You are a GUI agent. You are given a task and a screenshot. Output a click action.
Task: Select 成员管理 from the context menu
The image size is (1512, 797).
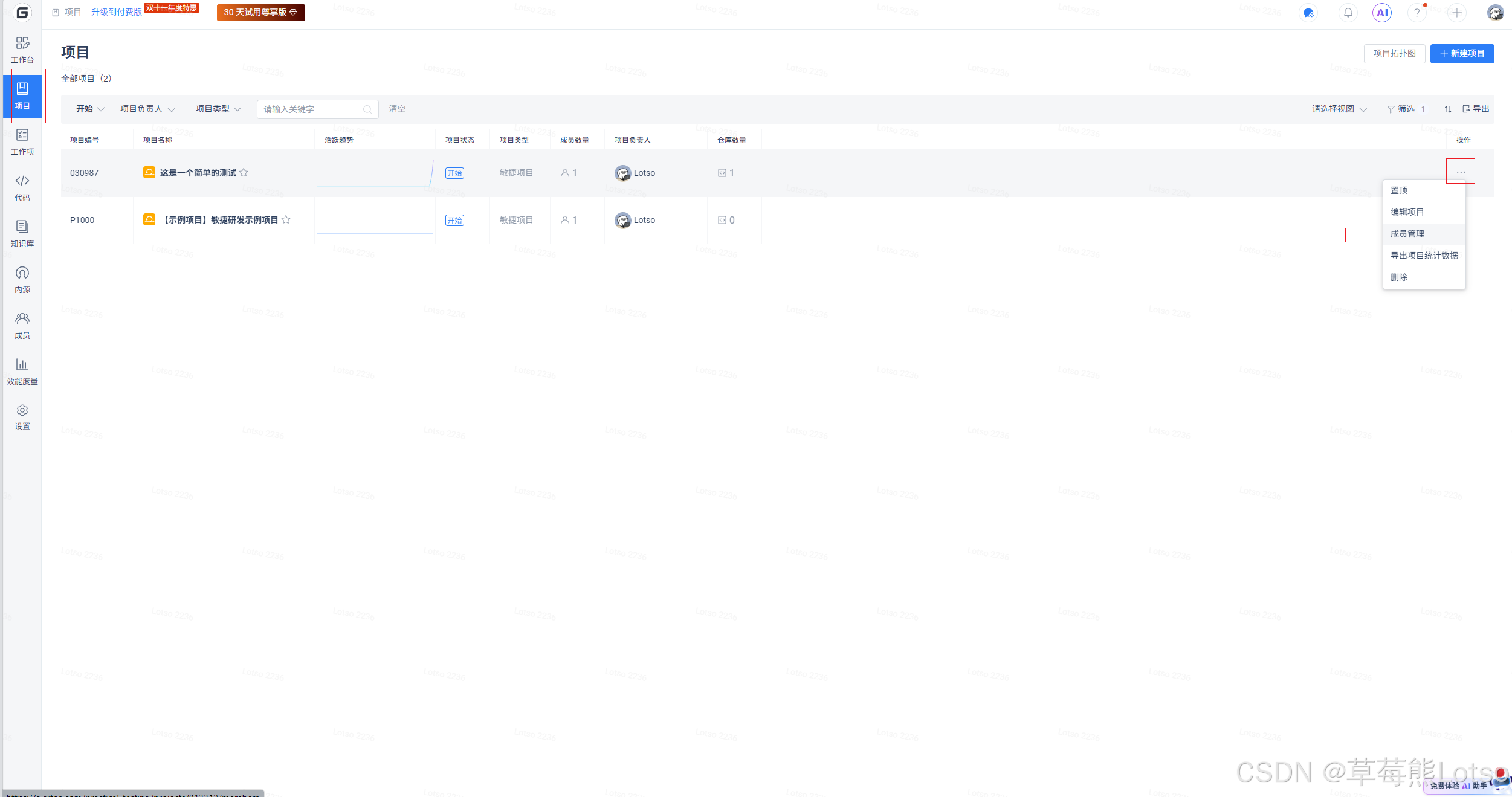1407,234
